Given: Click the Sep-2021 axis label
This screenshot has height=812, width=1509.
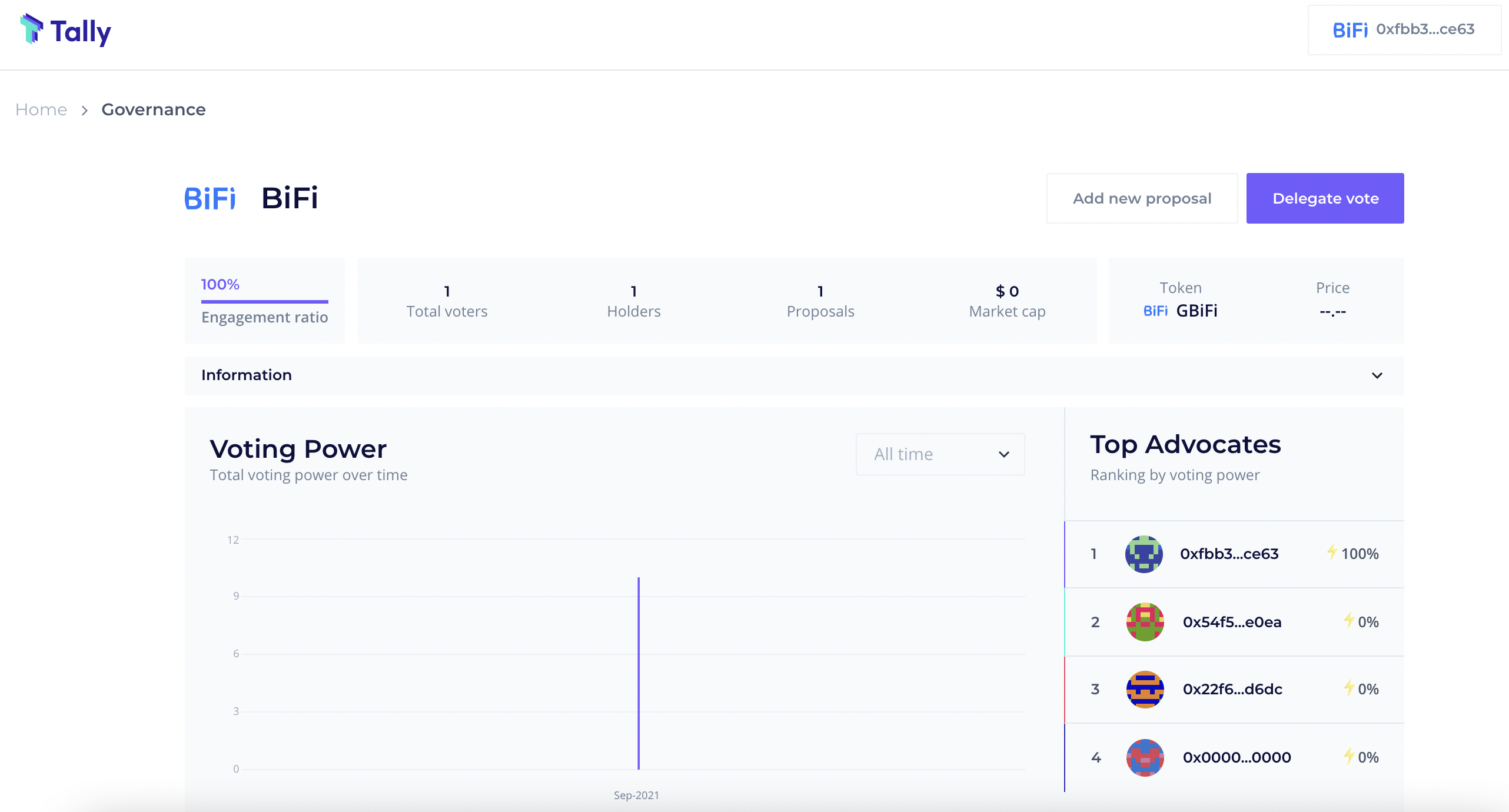Looking at the screenshot, I should point(636,795).
